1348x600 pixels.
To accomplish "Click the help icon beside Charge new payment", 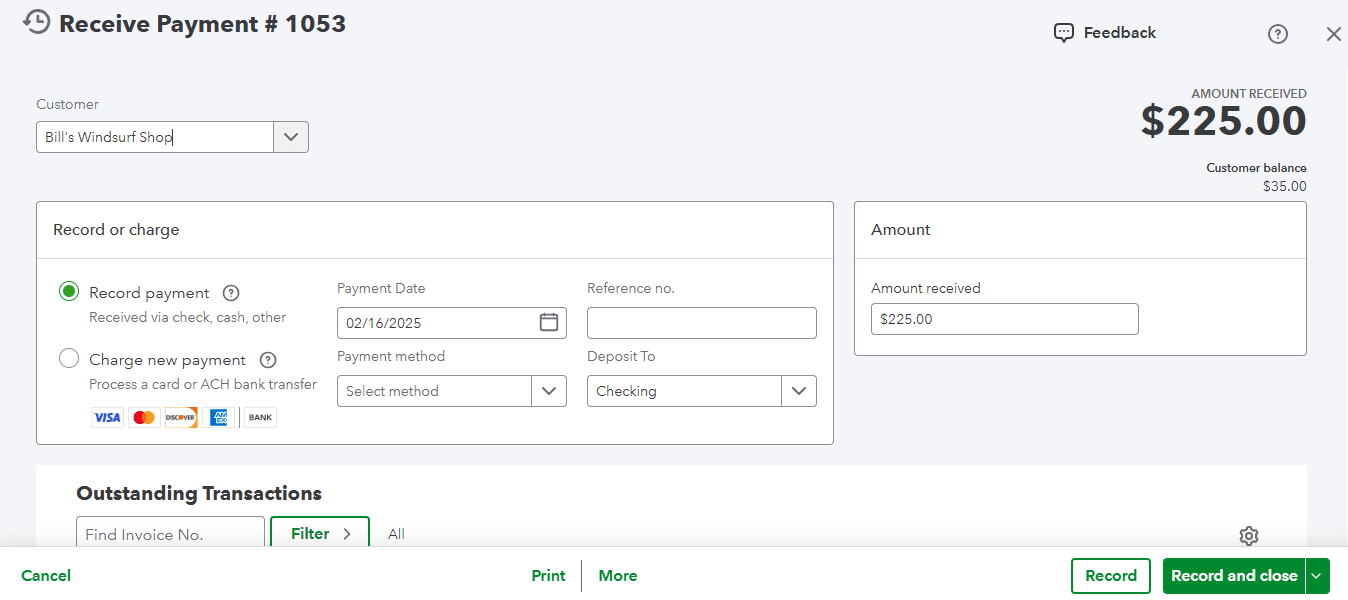I will 268,360.
